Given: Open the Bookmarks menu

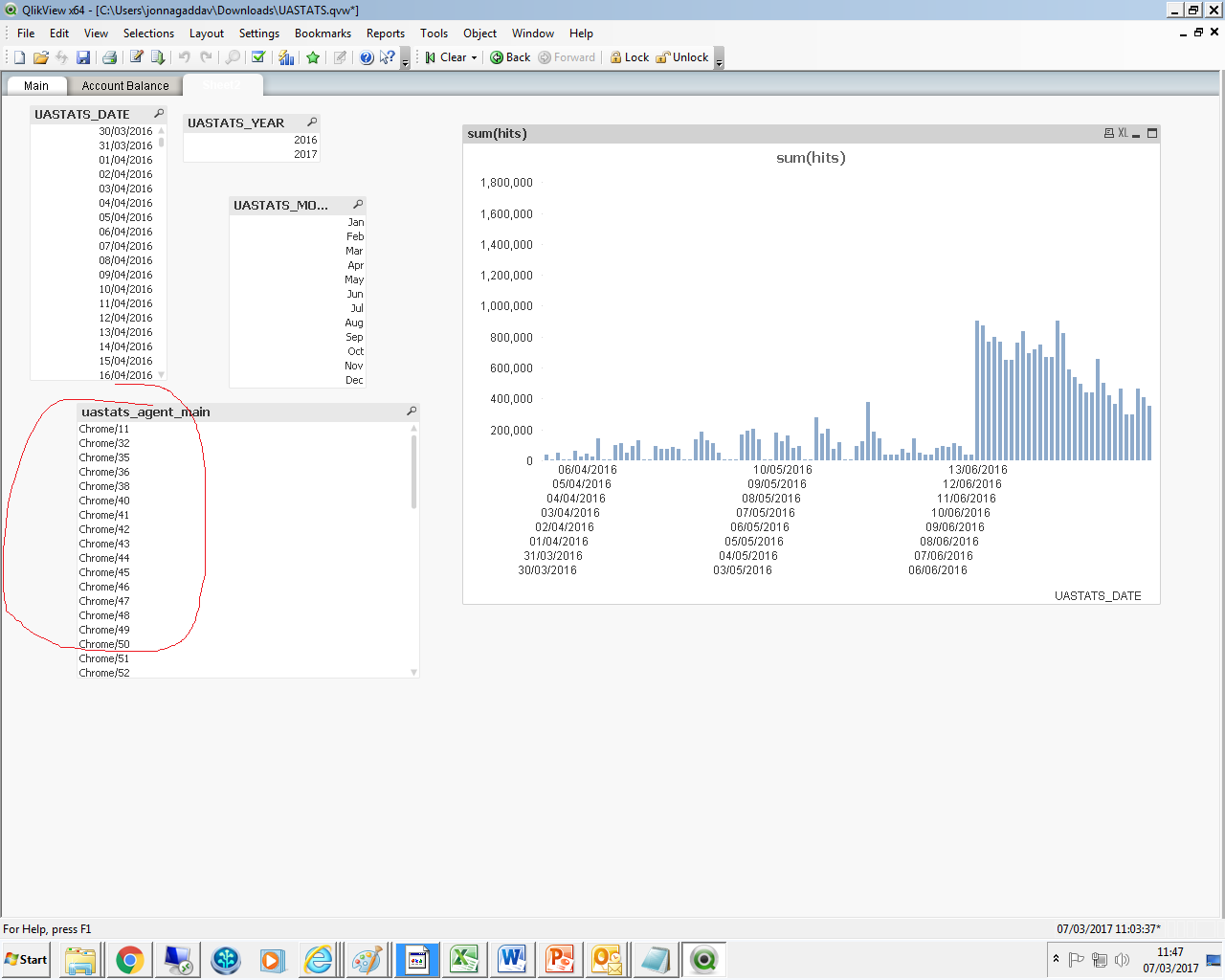Looking at the screenshot, I should 323,33.
